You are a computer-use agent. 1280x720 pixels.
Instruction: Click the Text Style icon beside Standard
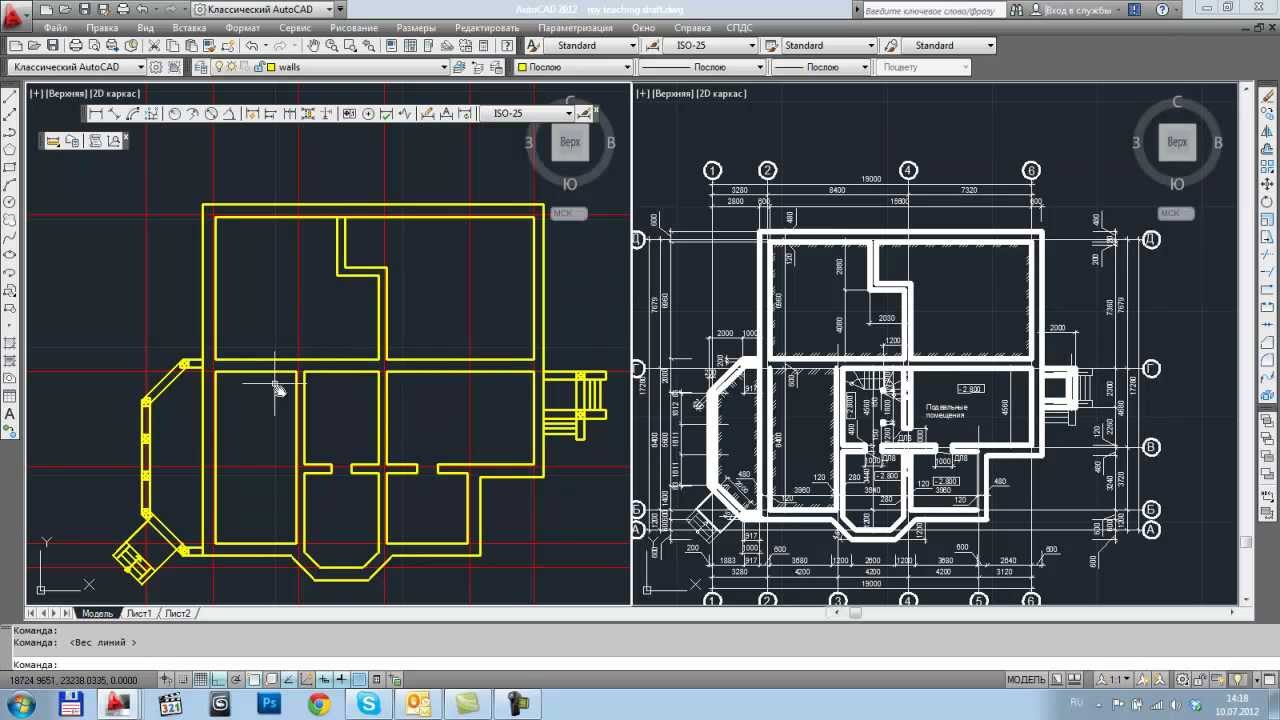[x=532, y=45]
